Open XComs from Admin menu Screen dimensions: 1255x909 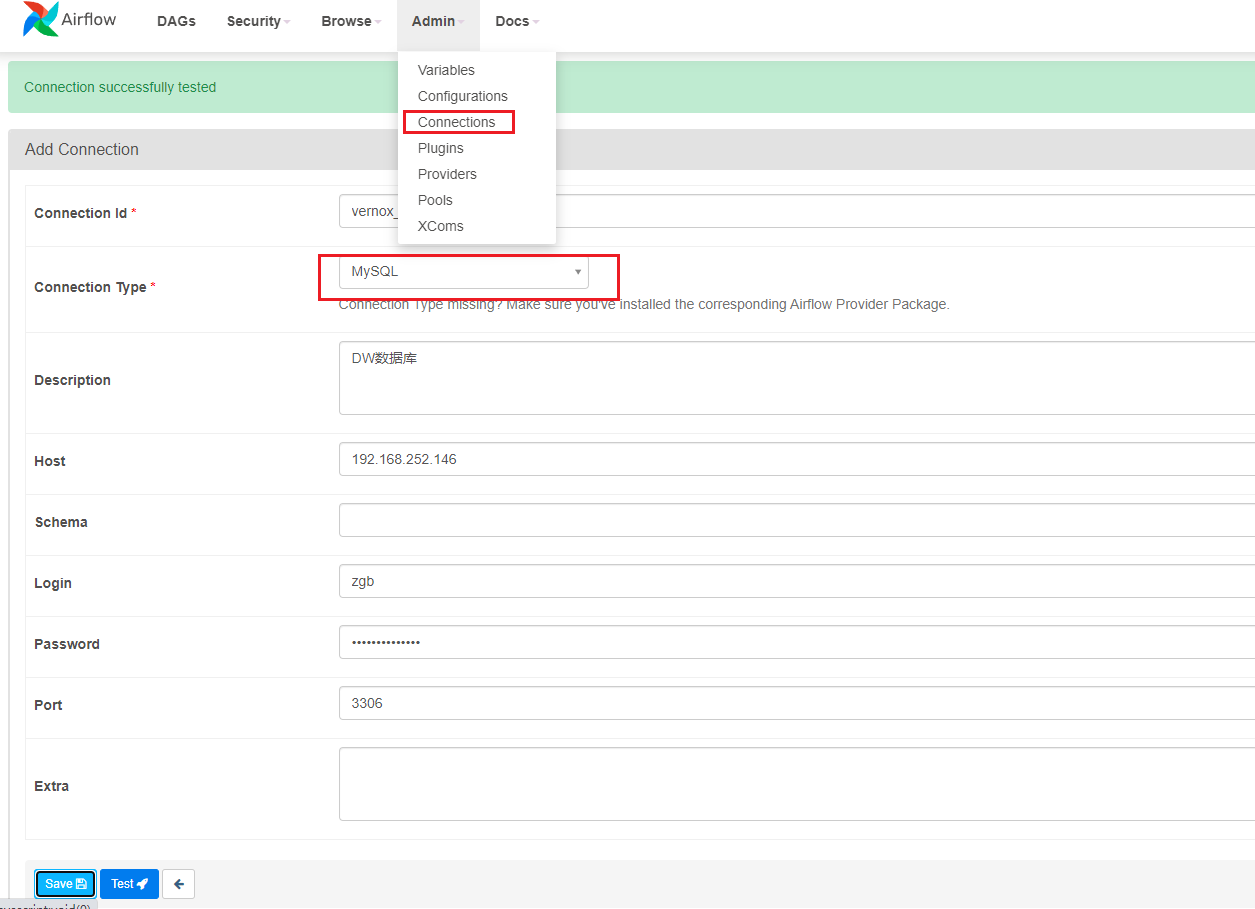440,226
